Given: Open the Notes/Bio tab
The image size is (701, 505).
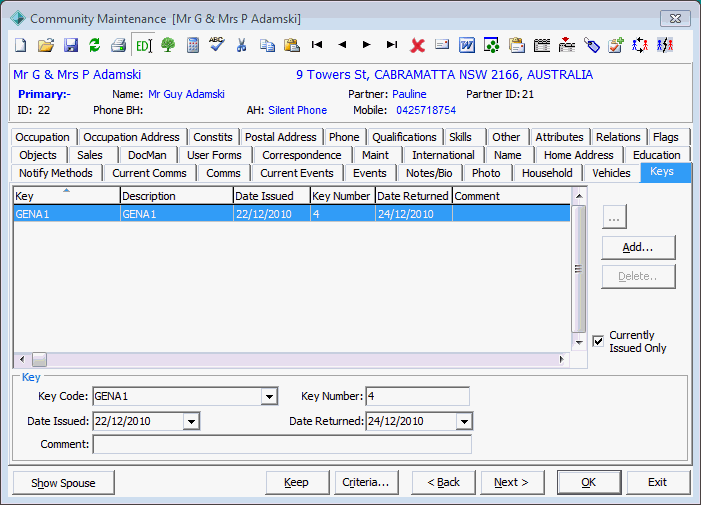Looking at the screenshot, I should [429, 173].
